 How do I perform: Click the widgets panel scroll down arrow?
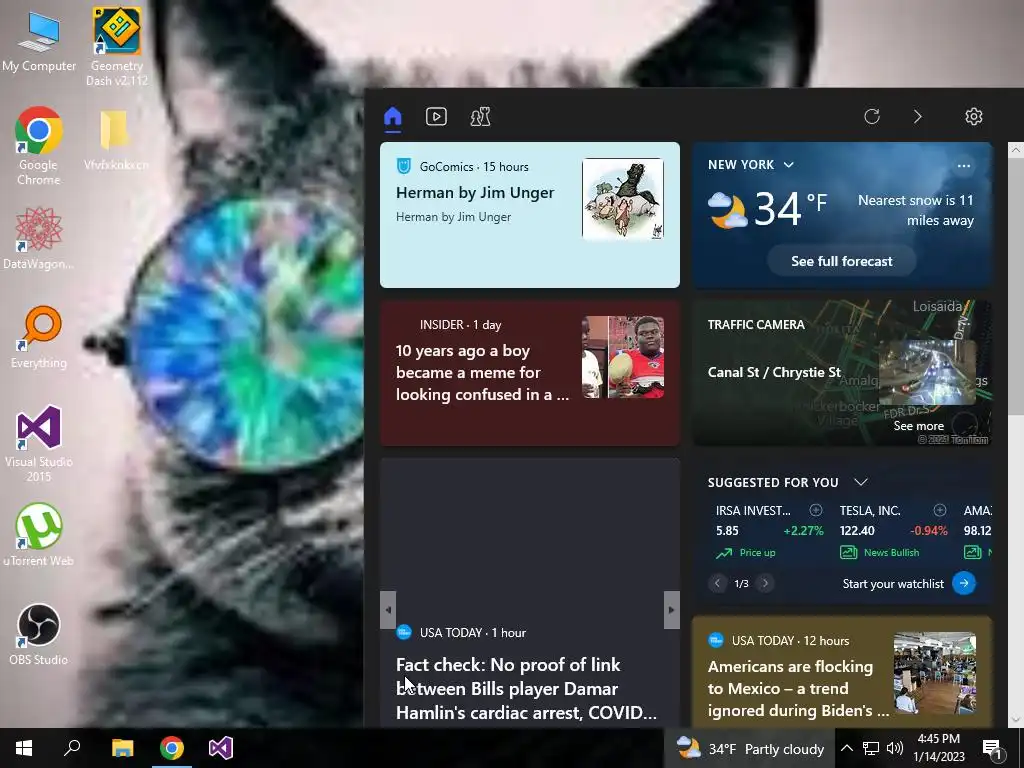point(1016,720)
